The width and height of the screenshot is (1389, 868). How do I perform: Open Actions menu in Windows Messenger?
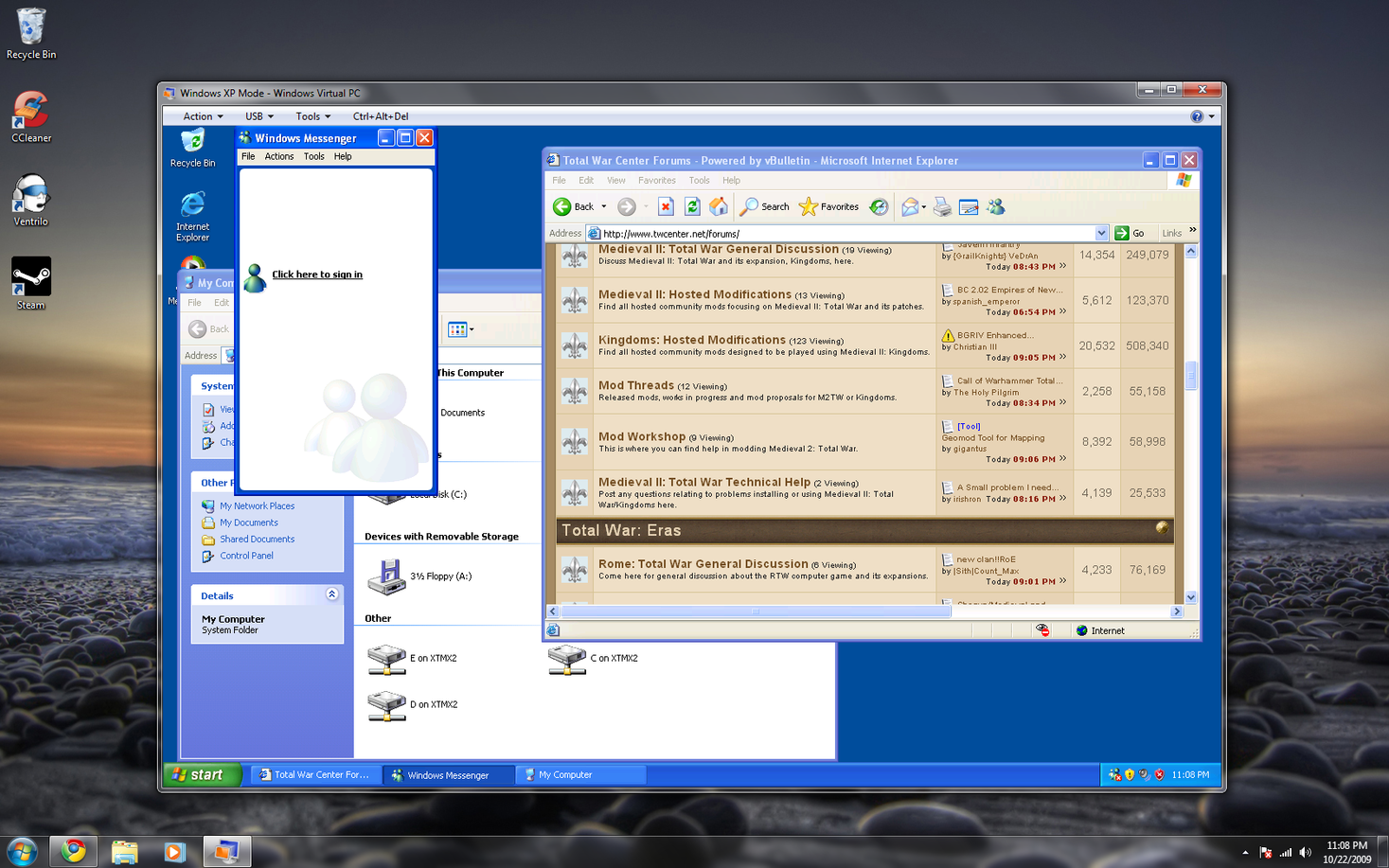point(278,157)
